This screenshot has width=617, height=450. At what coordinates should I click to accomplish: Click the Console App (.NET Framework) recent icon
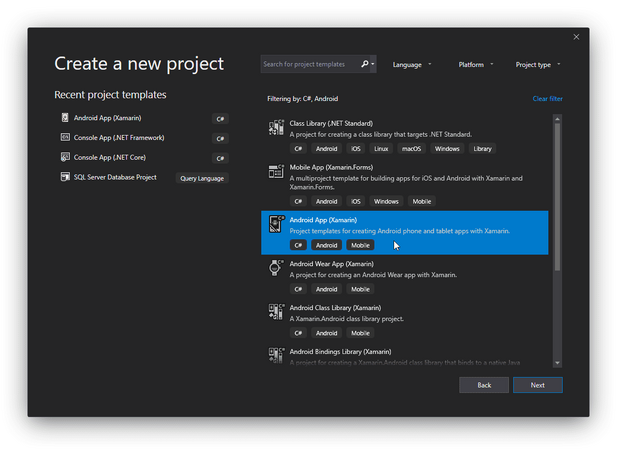pos(65,137)
